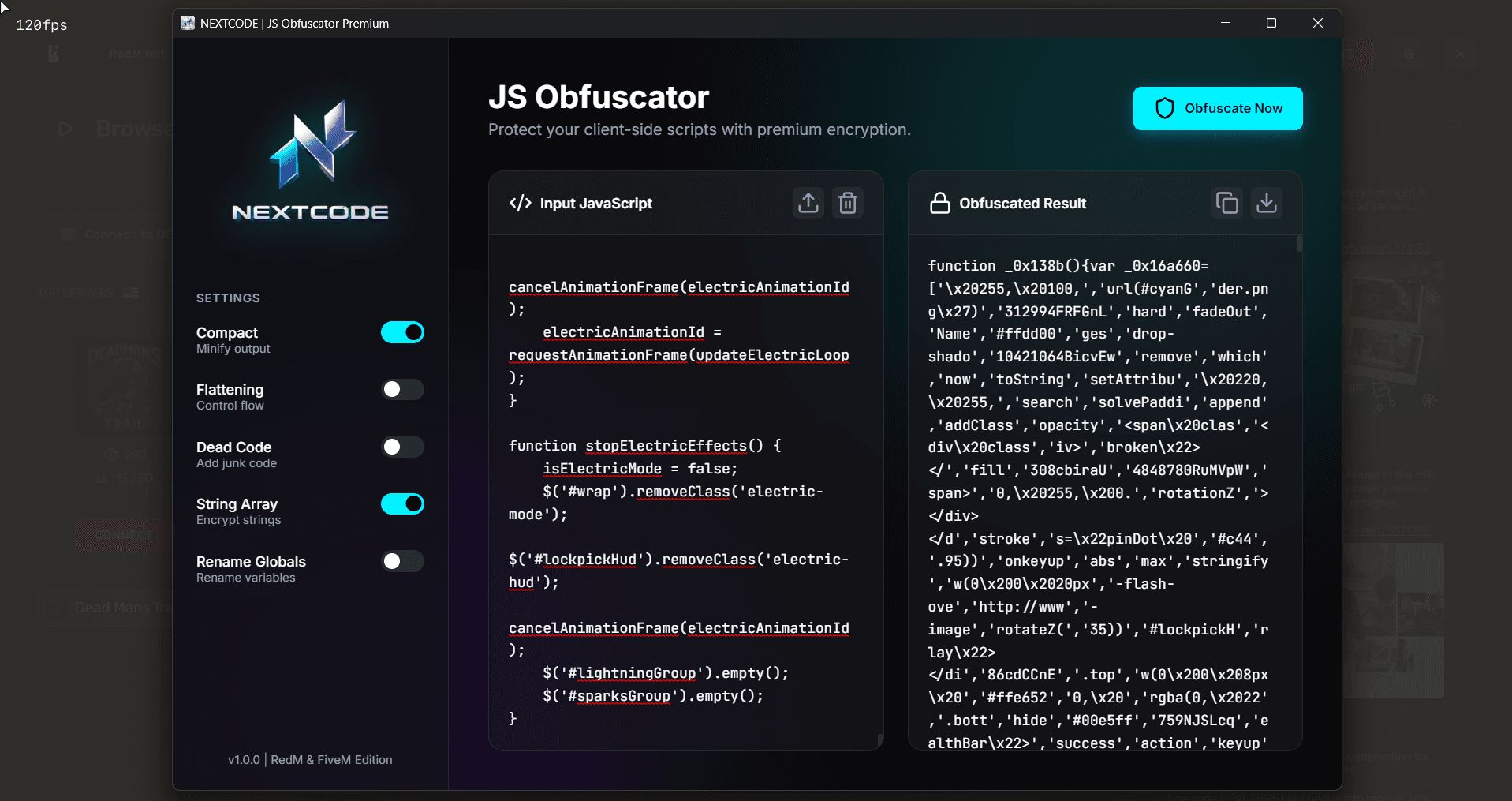Download the obfuscated result file
This screenshot has height=801, width=1512.
(1266, 204)
